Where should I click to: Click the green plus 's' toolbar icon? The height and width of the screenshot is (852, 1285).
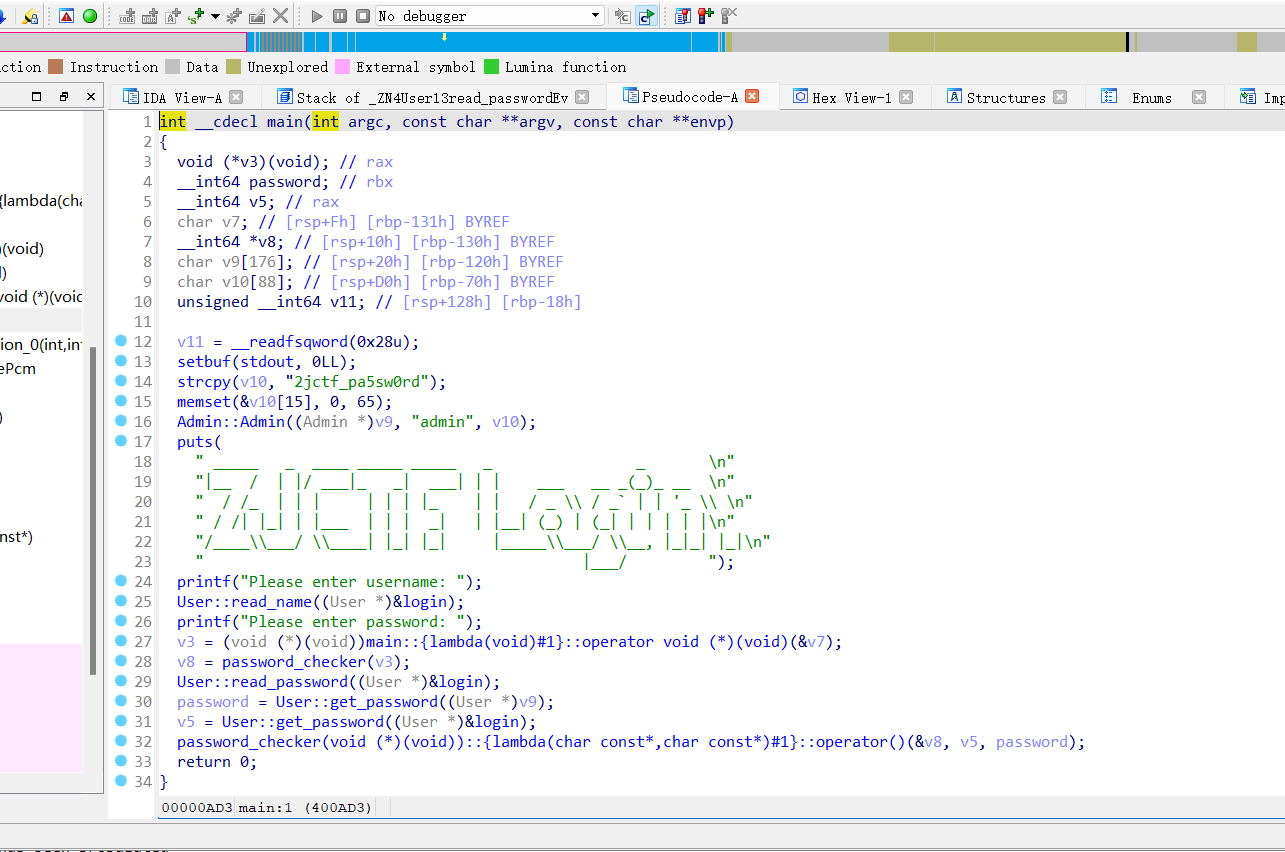196,16
